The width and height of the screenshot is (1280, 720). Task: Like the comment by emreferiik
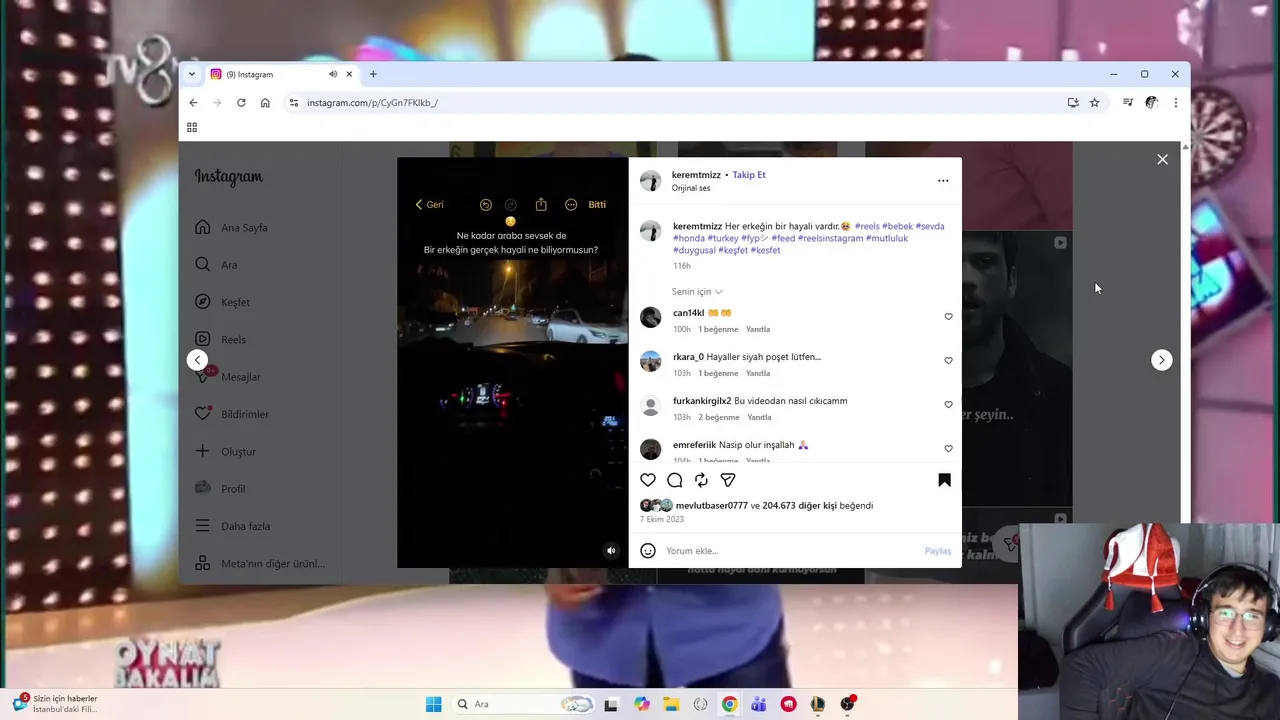(x=949, y=449)
